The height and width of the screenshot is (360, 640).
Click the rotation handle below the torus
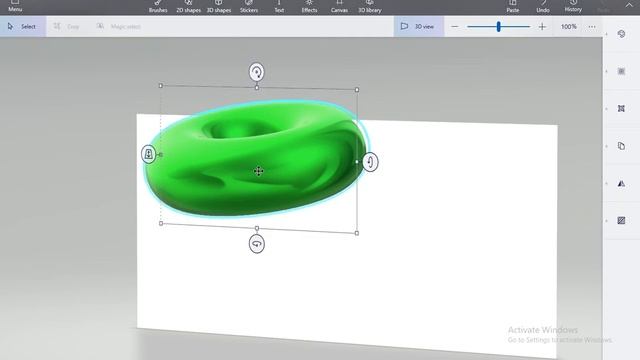pos(257,244)
